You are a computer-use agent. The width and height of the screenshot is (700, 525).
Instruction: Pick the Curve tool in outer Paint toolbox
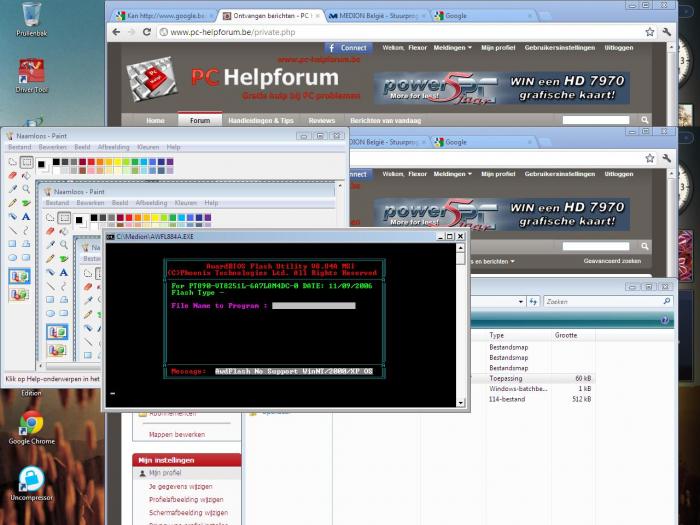point(26,230)
